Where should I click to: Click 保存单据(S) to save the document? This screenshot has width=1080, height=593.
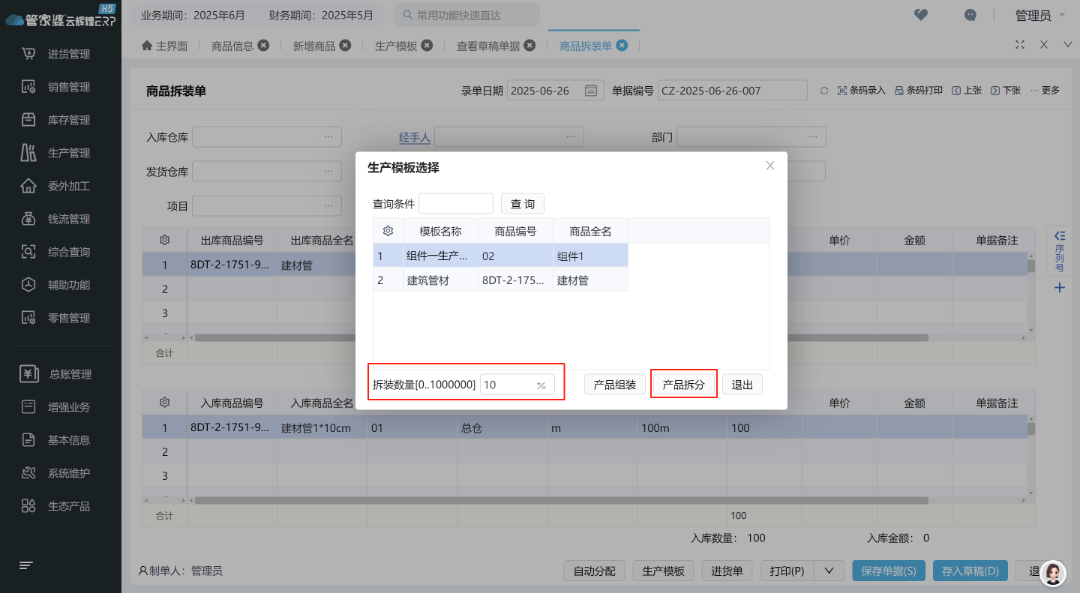click(x=887, y=570)
